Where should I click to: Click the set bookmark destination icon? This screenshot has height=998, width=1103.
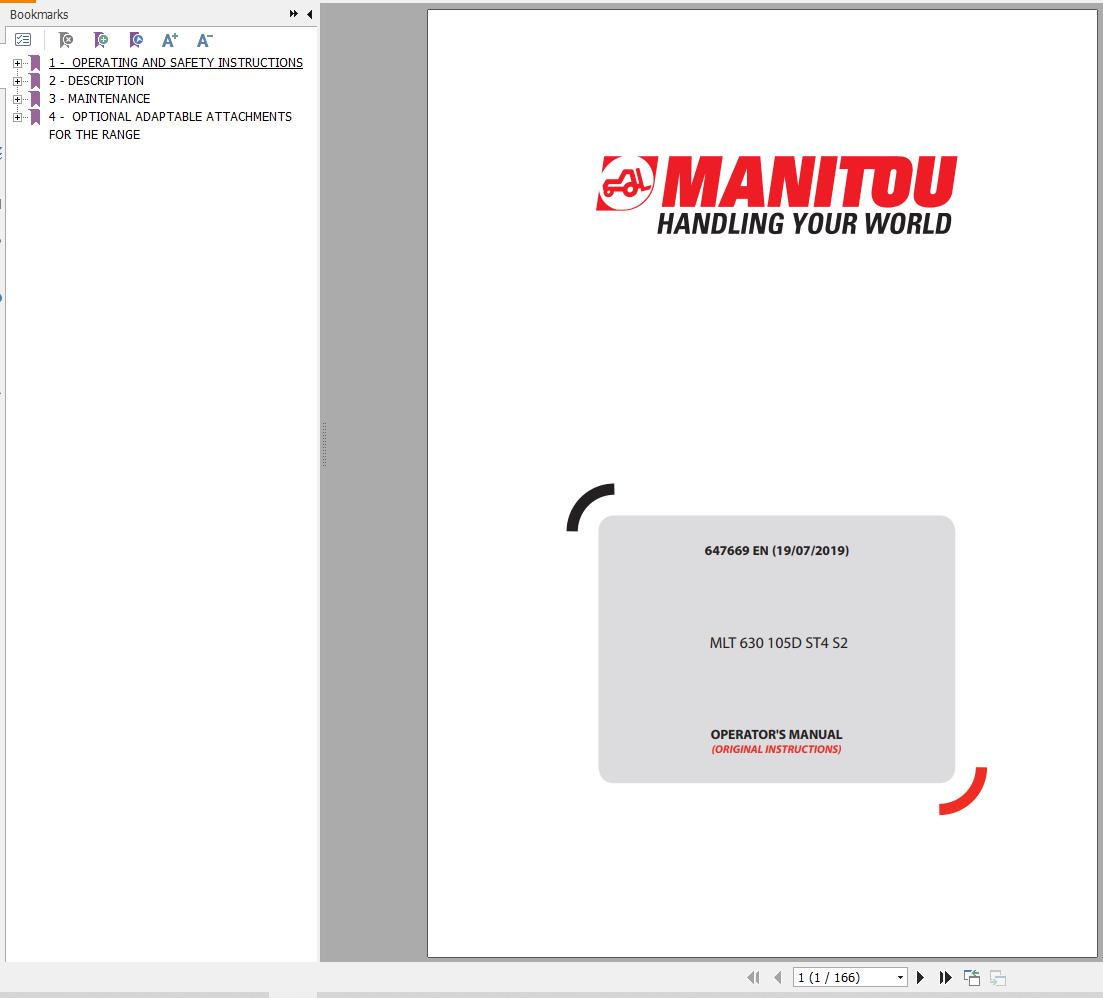[136, 40]
